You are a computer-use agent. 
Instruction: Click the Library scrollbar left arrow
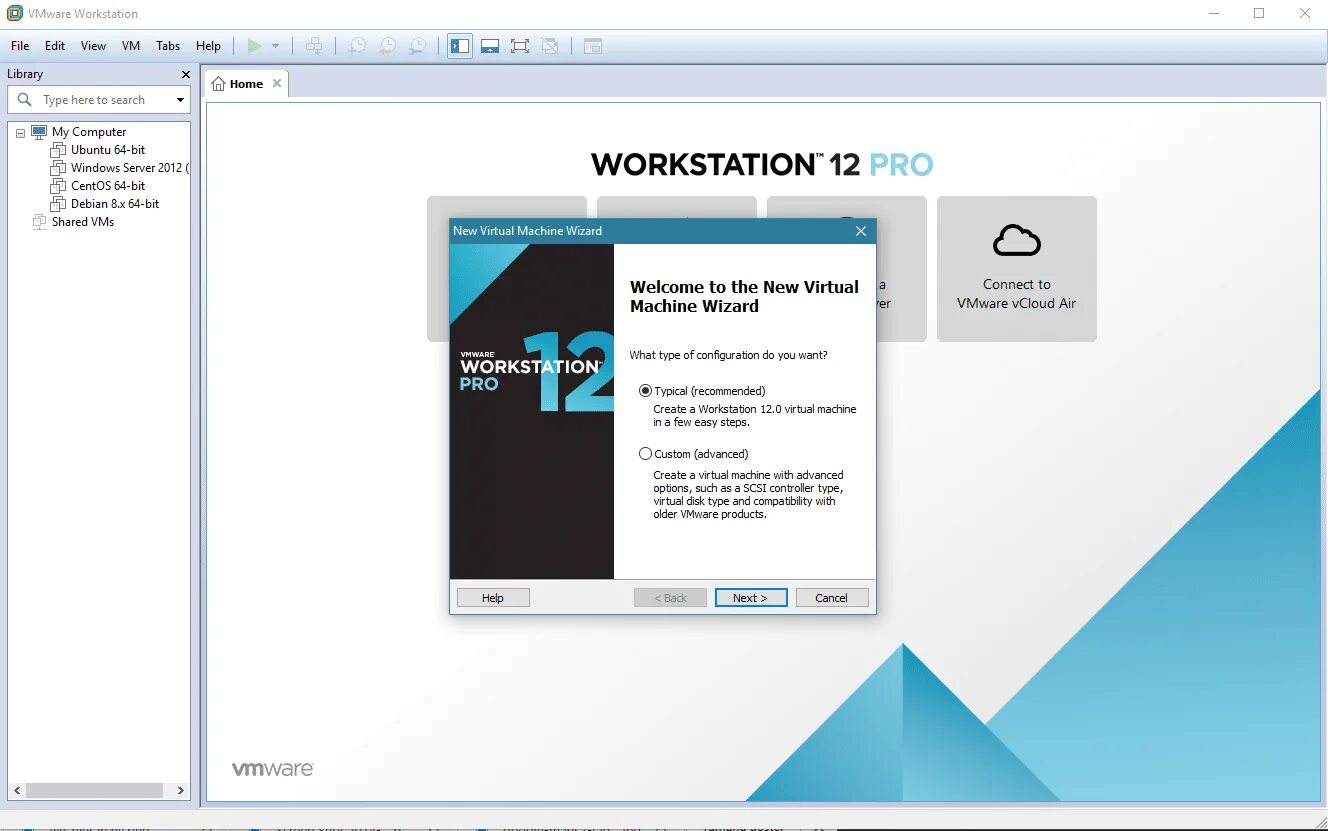pos(15,790)
